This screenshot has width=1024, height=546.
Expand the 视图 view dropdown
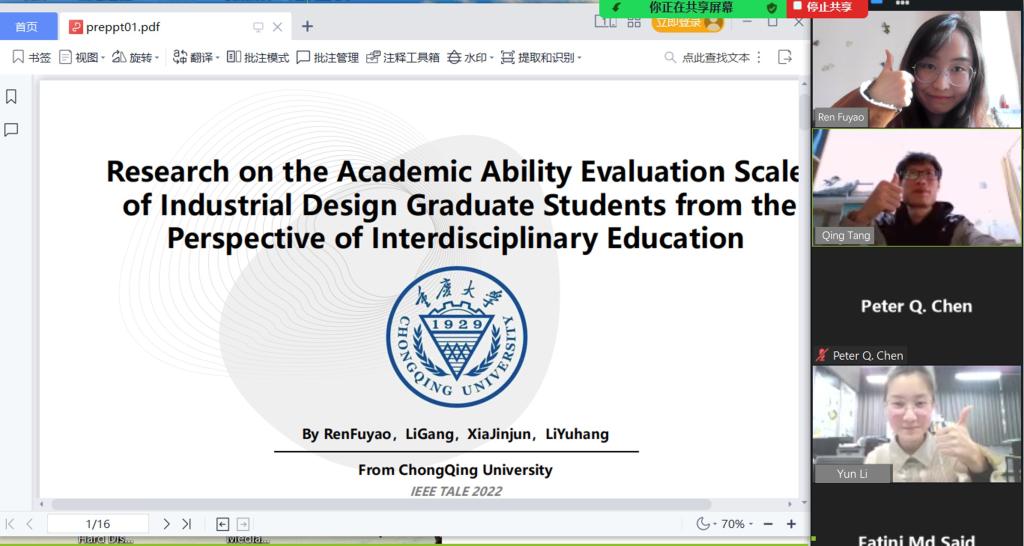(81, 58)
